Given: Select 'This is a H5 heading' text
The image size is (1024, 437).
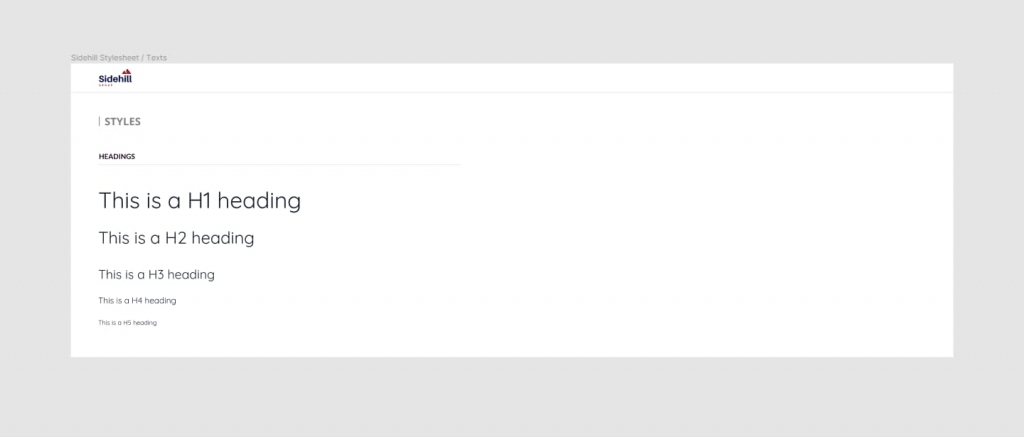Looking at the screenshot, I should point(127,323).
